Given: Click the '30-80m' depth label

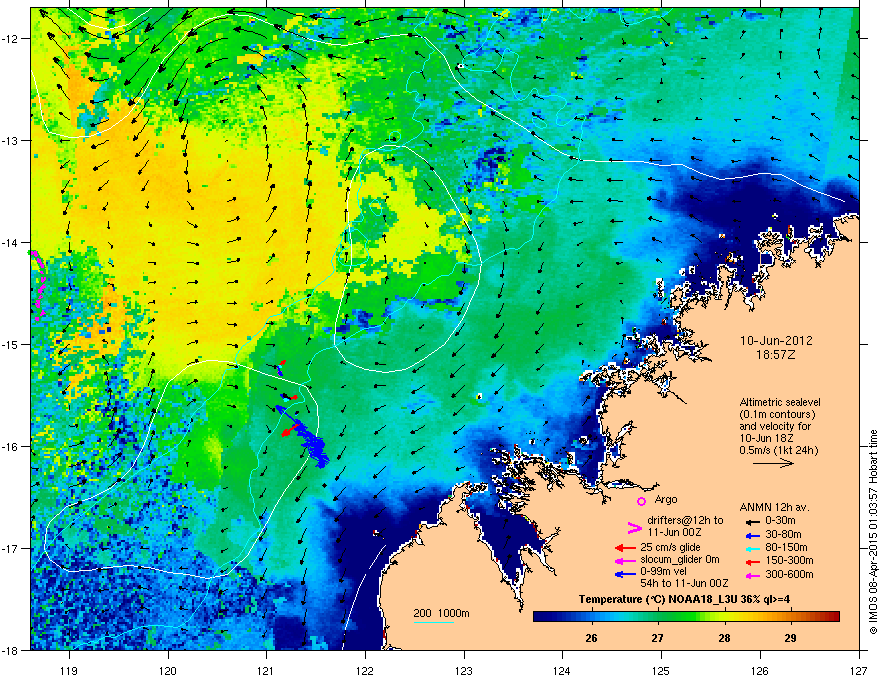Looking at the screenshot, I should 783,534.
